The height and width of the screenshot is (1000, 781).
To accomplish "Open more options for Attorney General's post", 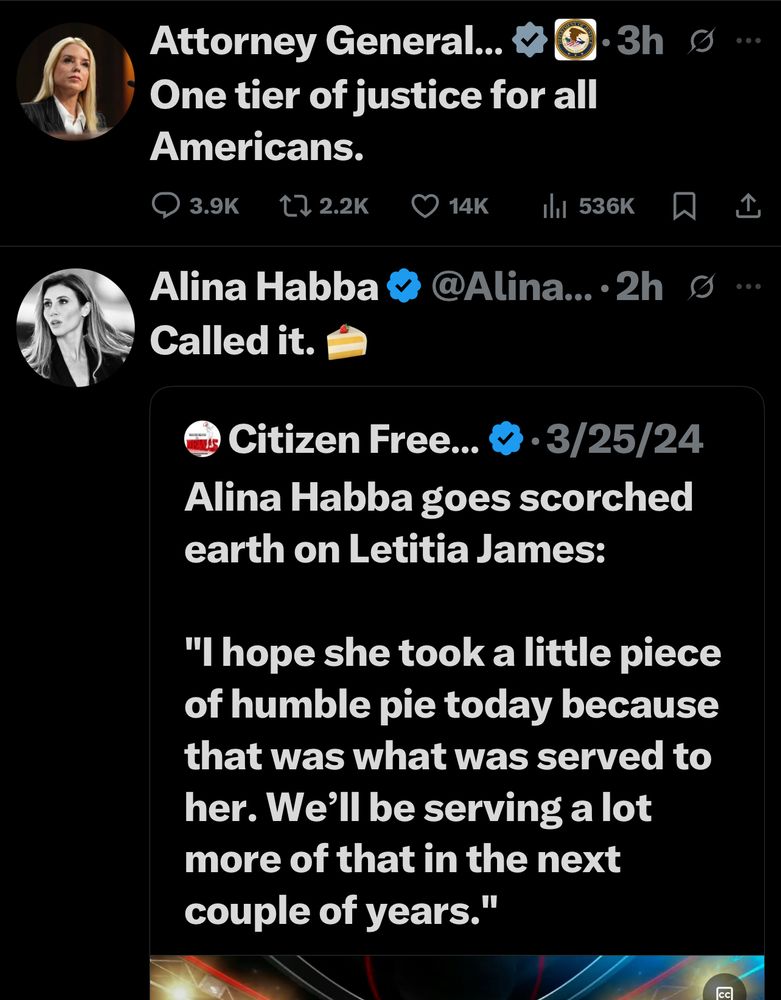I will 747,41.
